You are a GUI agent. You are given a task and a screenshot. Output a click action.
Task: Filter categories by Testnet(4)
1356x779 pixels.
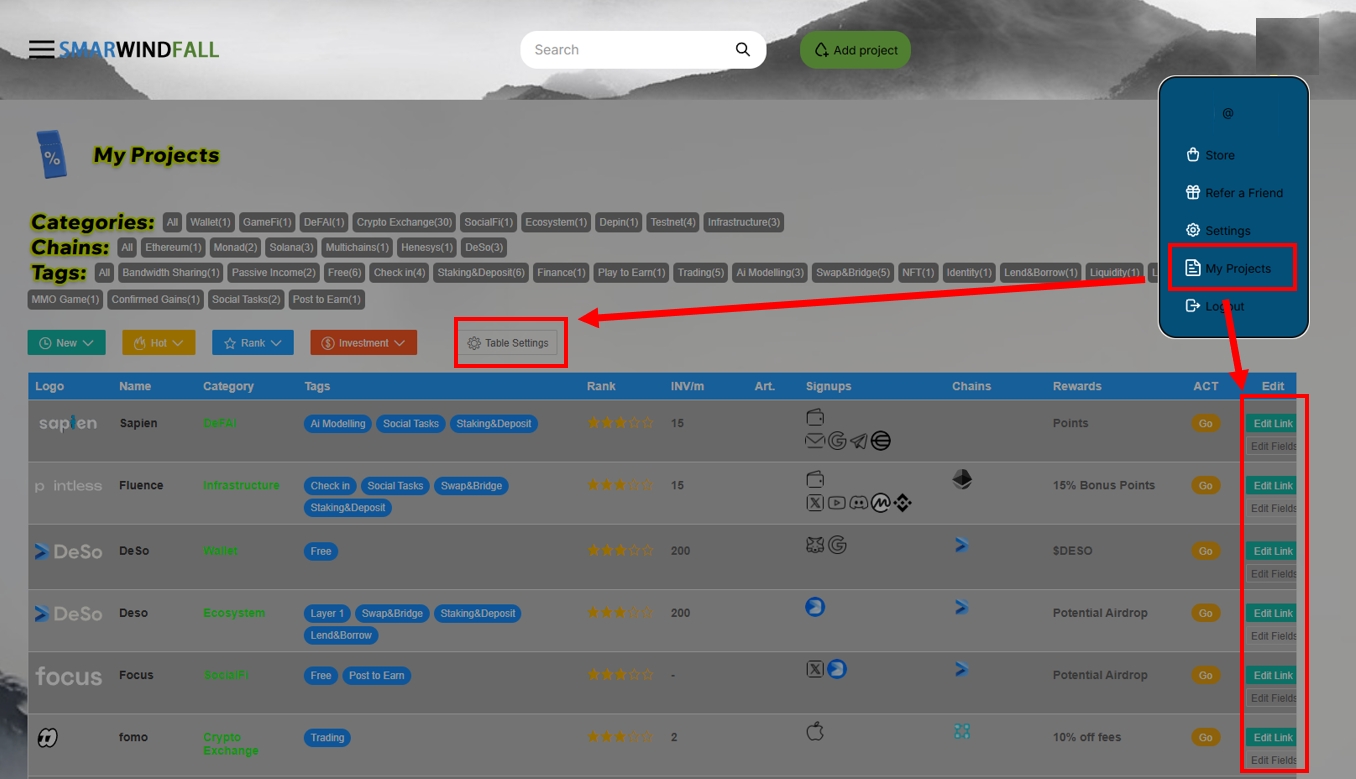672,222
